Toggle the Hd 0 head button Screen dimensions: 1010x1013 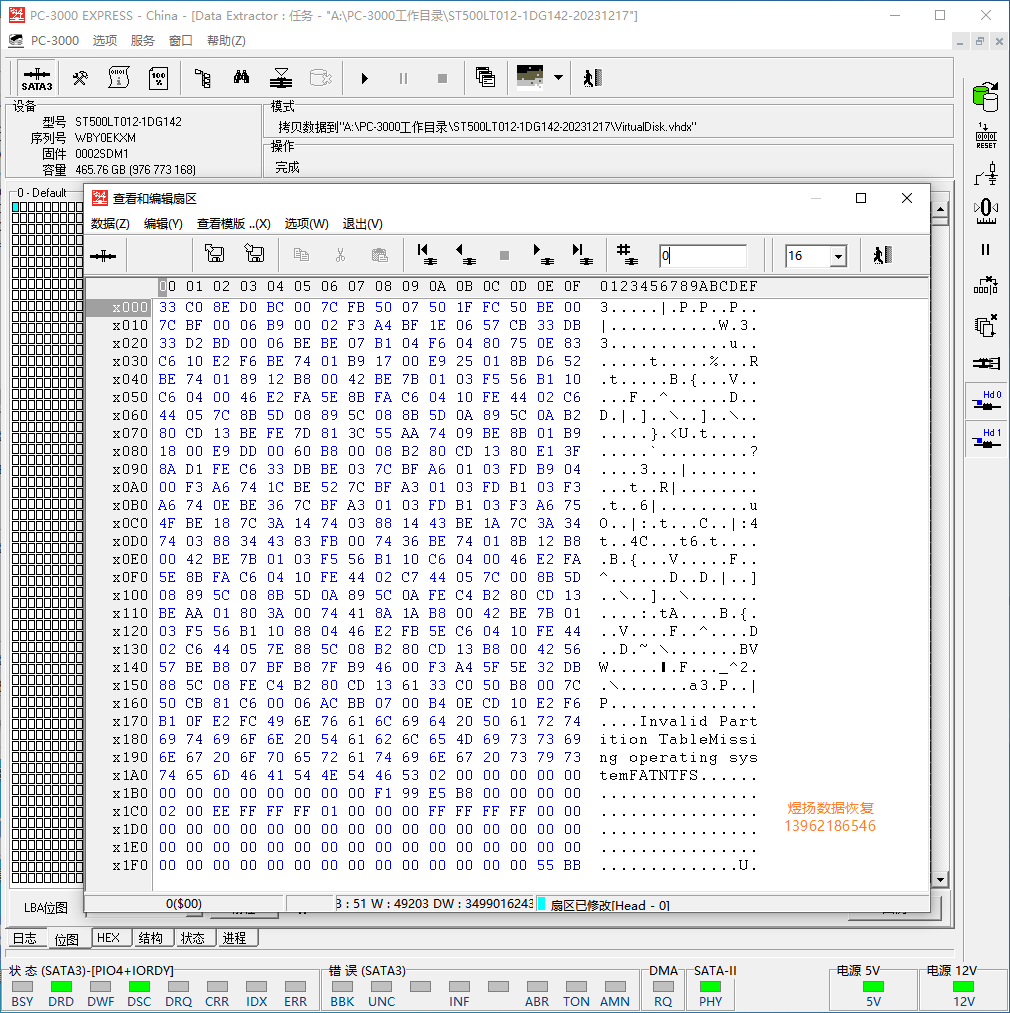(x=986, y=401)
